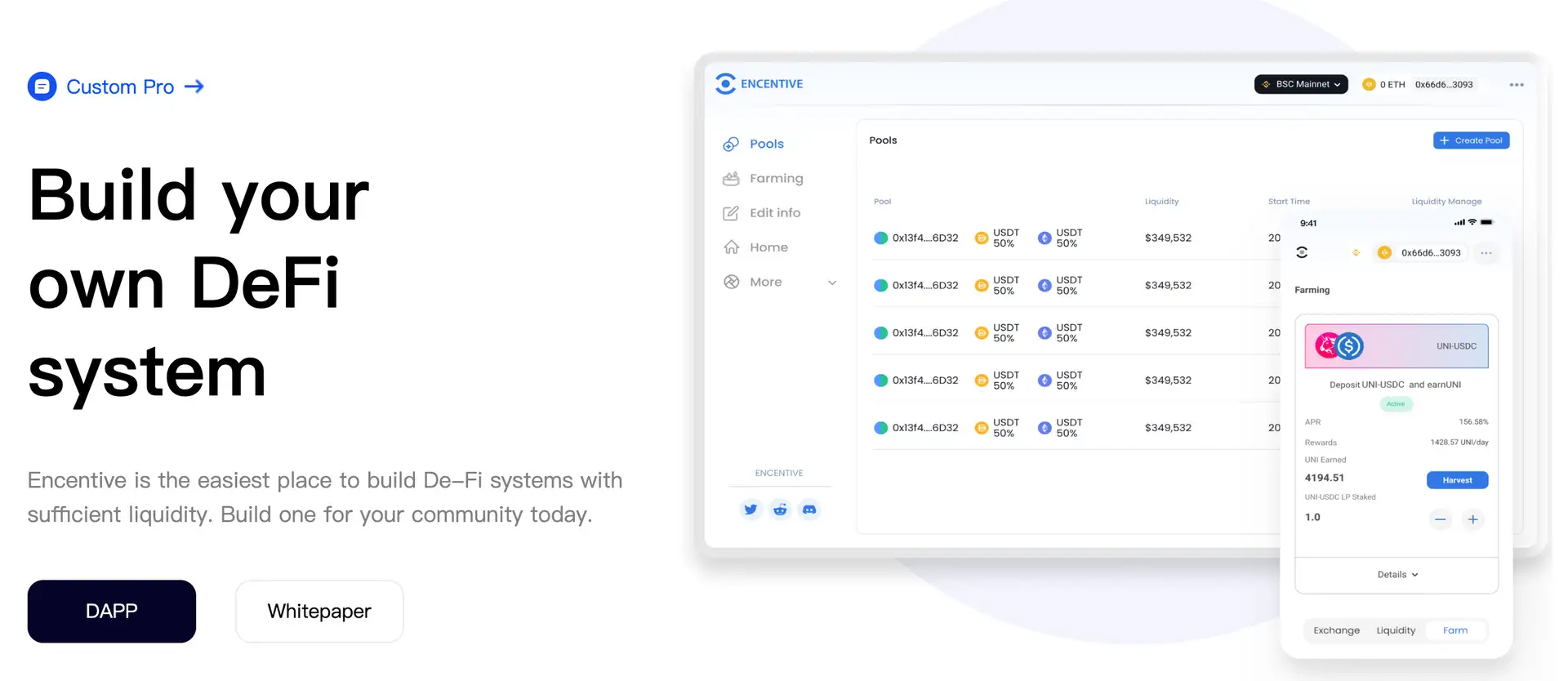Viewport: 1568px width, 681px height.
Task: Open the BSC Mainnet network dropdown
Action: click(1301, 84)
